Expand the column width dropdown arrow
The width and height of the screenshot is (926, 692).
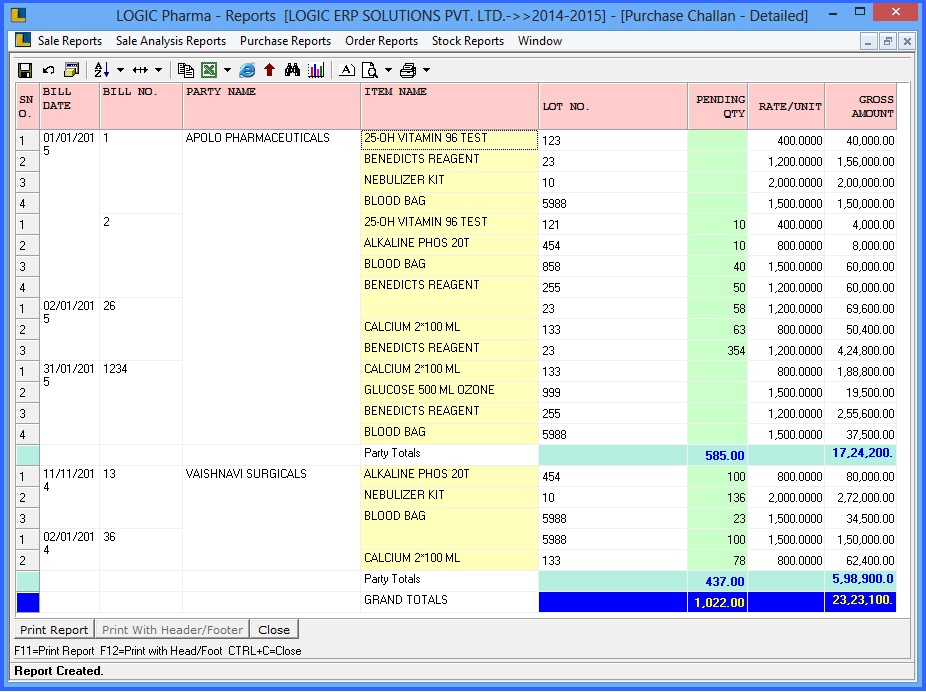point(160,70)
